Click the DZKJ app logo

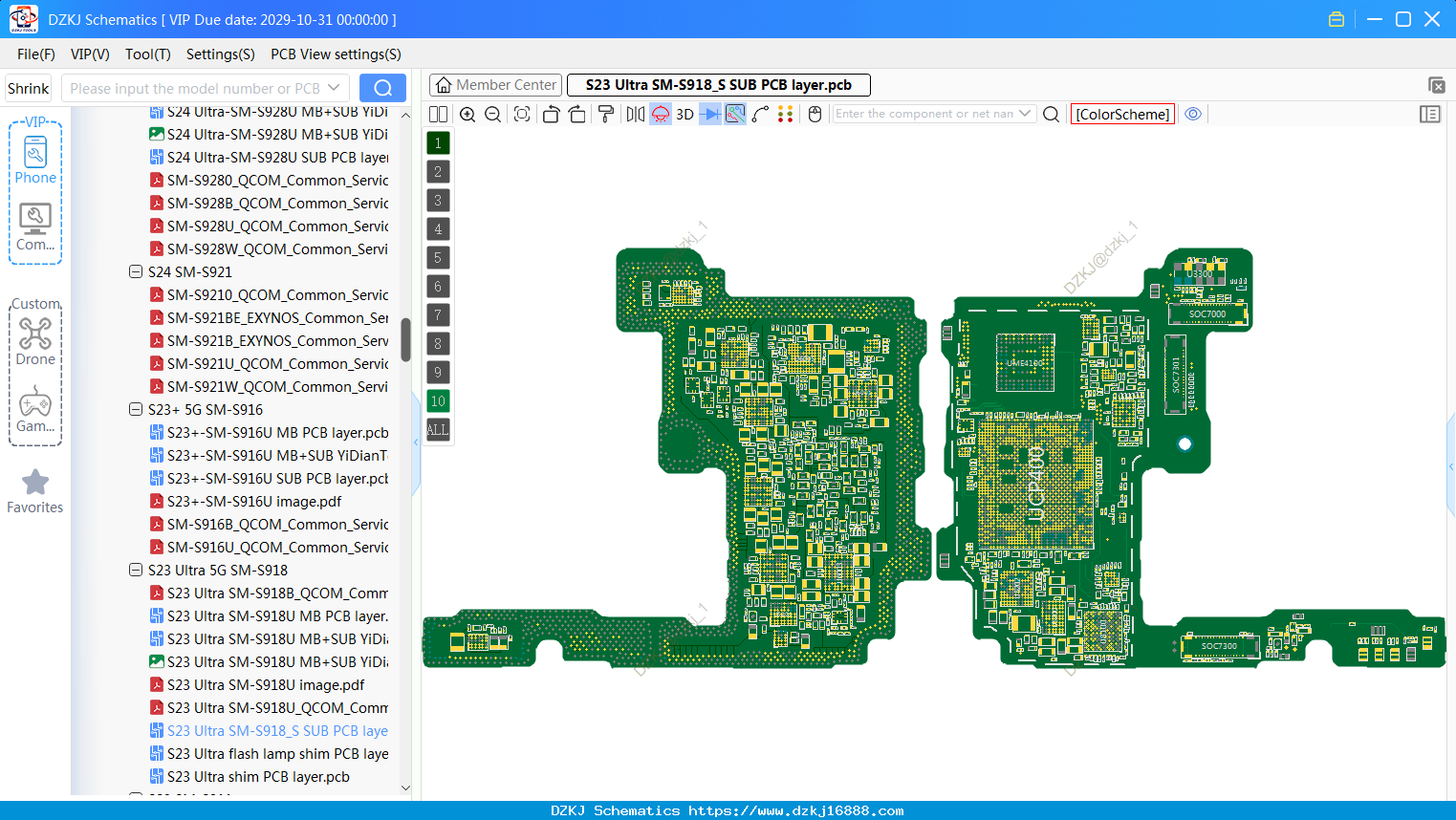point(23,19)
